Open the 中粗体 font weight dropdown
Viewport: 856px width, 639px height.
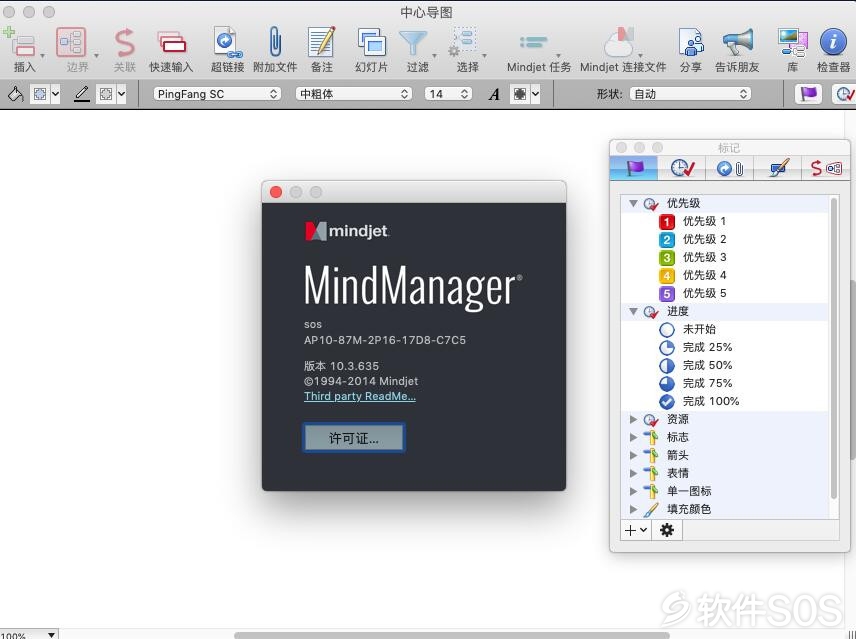pyautogui.click(x=353, y=94)
